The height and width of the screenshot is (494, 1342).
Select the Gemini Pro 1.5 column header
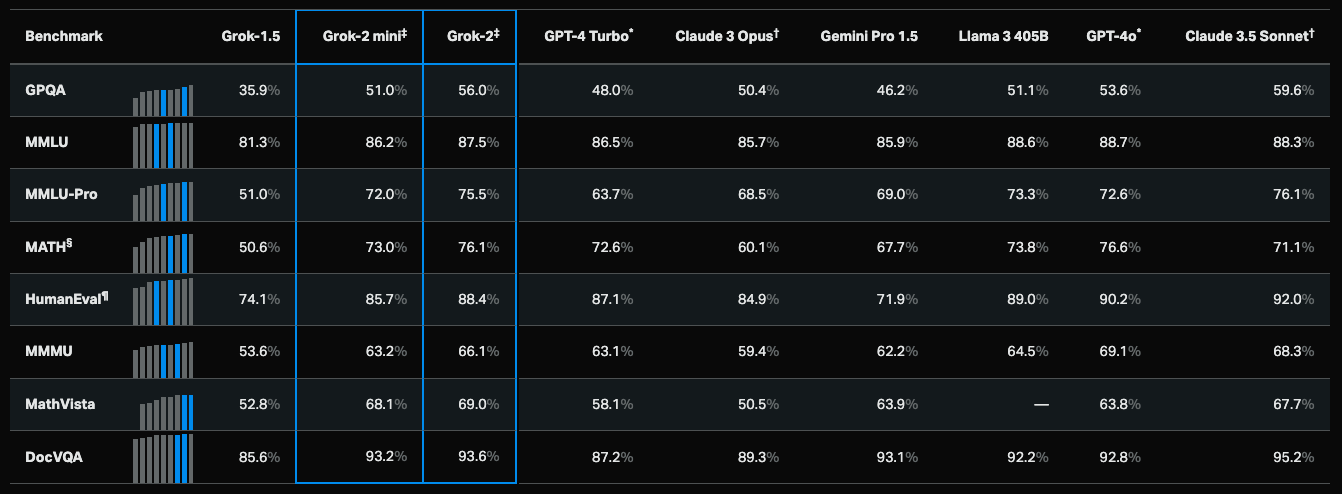(869, 37)
